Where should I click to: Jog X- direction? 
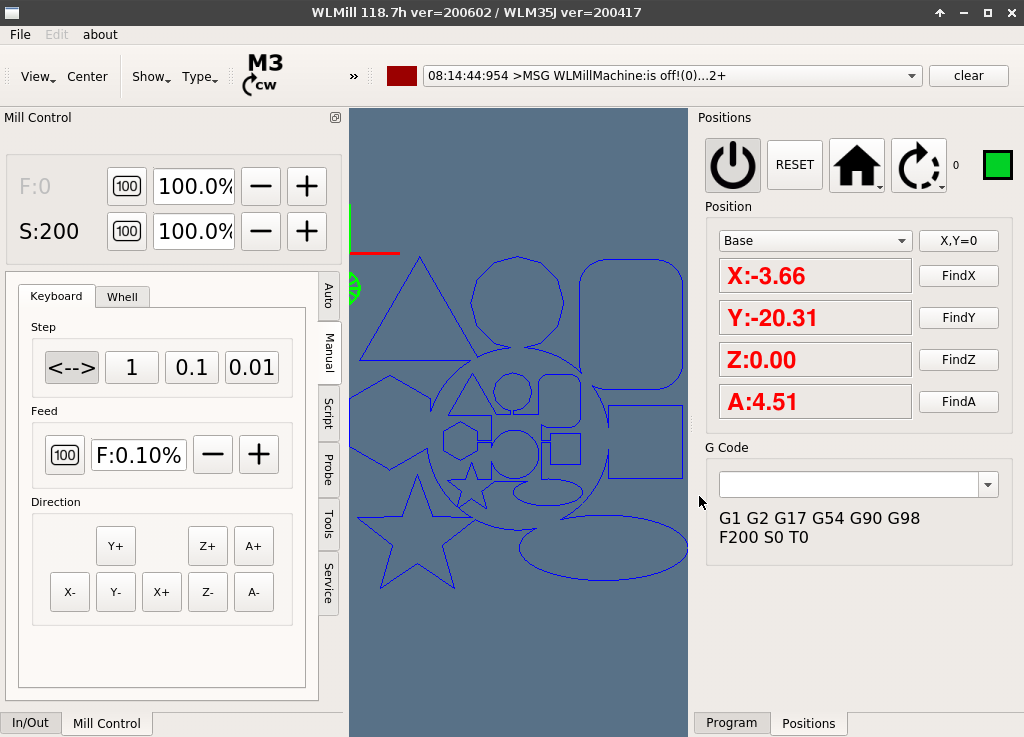coord(70,592)
